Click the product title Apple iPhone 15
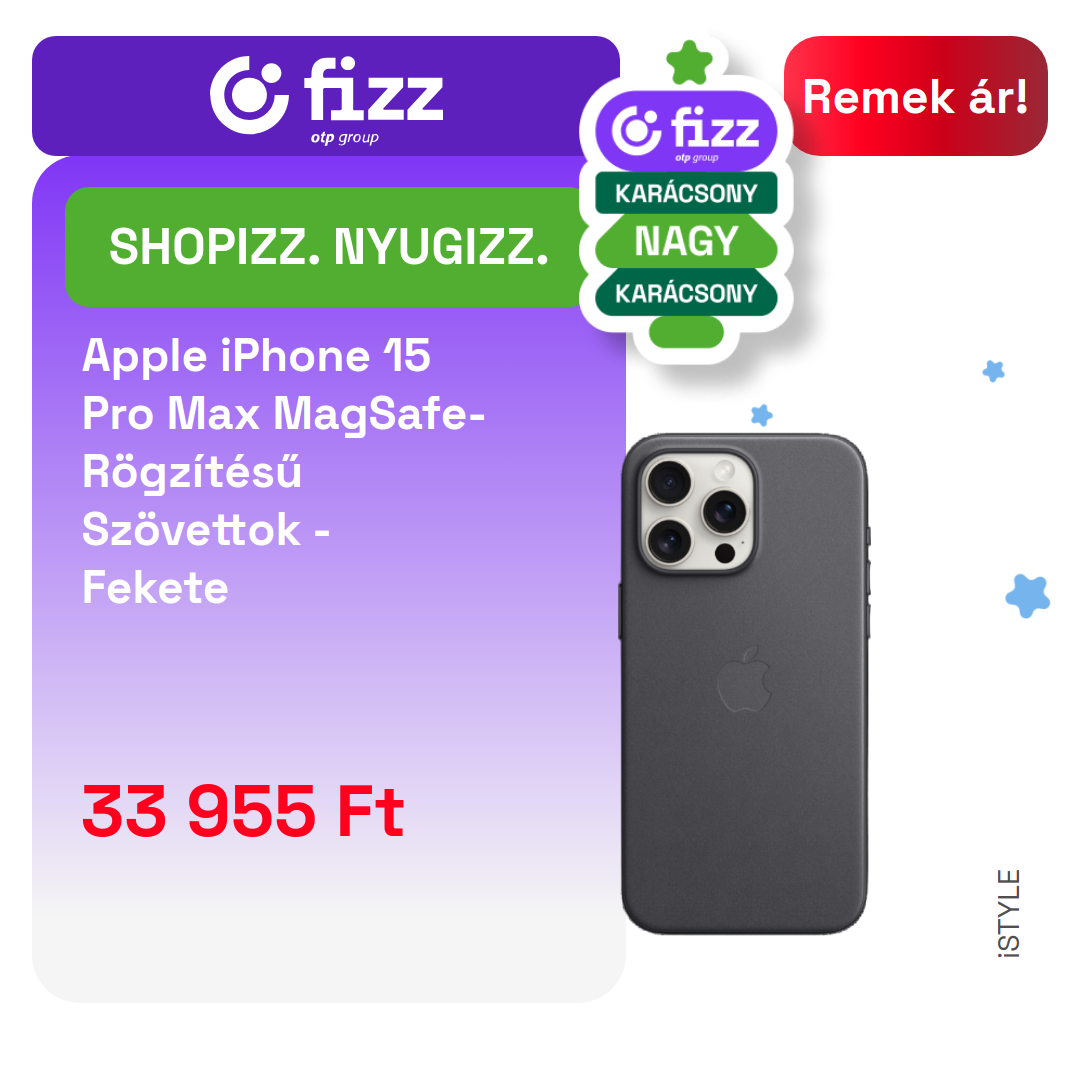The height and width of the screenshot is (1080, 1080). pos(256,355)
